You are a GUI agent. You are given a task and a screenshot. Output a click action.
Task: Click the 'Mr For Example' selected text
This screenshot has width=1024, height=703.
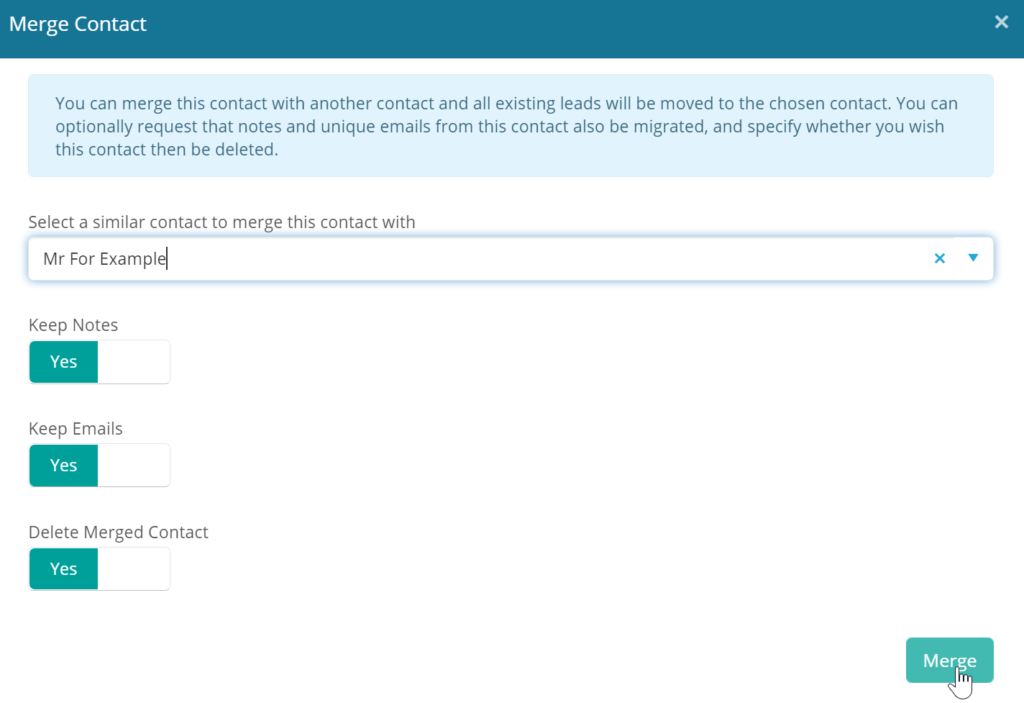(104, 258)
